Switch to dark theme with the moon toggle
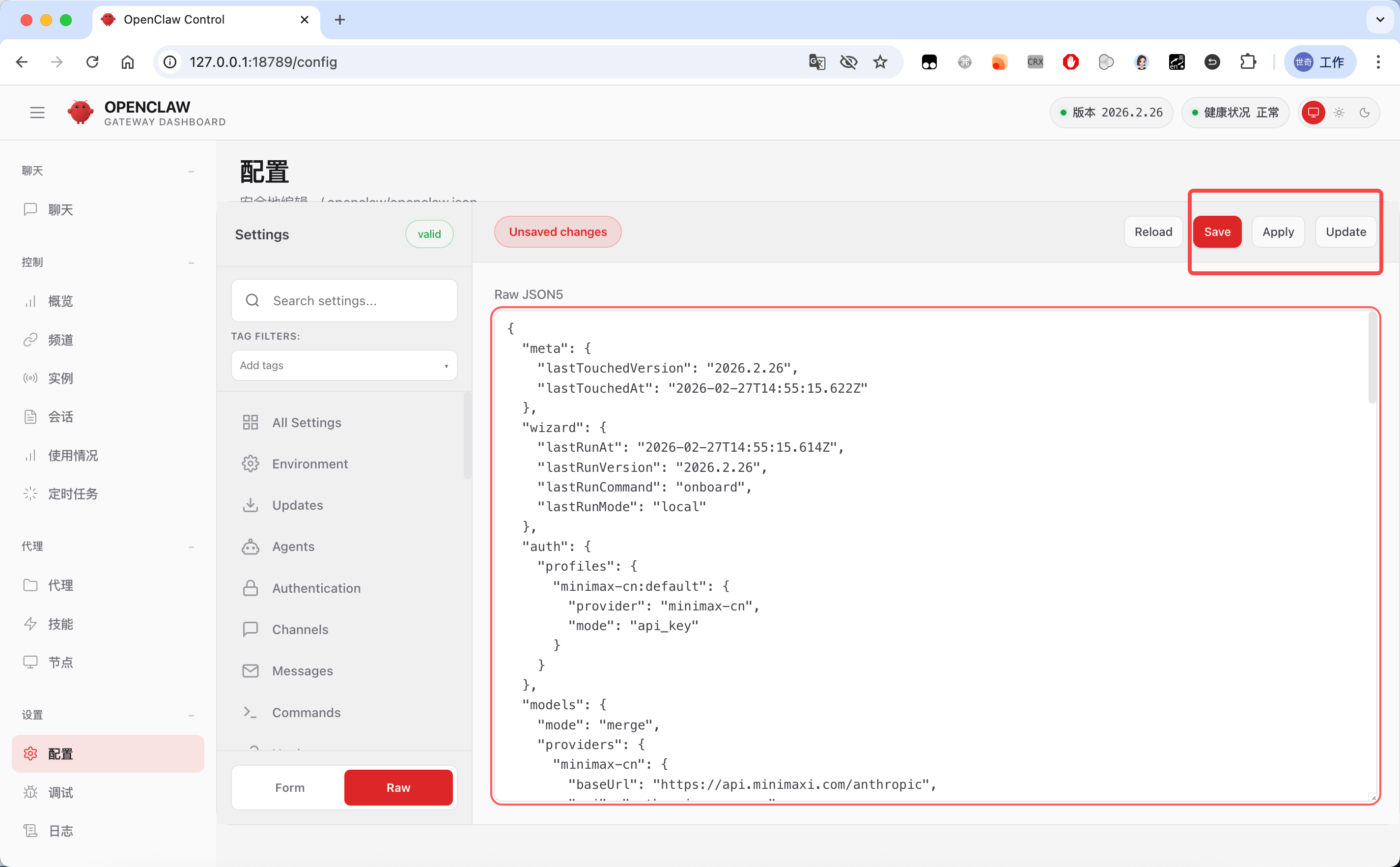 [1365, 113]
